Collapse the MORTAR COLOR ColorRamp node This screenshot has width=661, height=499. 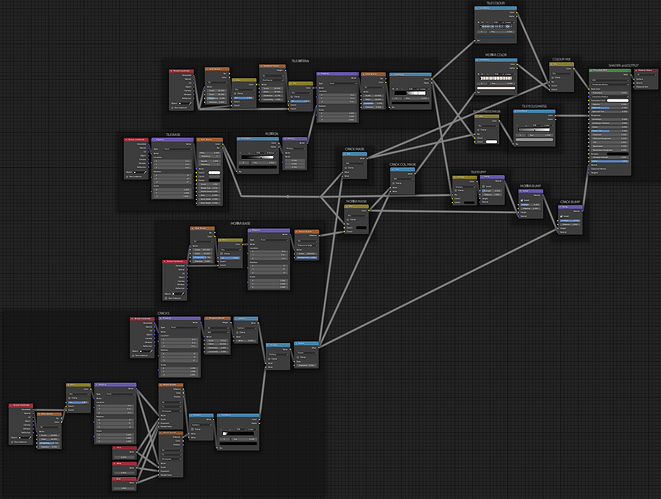click(478, 60)
